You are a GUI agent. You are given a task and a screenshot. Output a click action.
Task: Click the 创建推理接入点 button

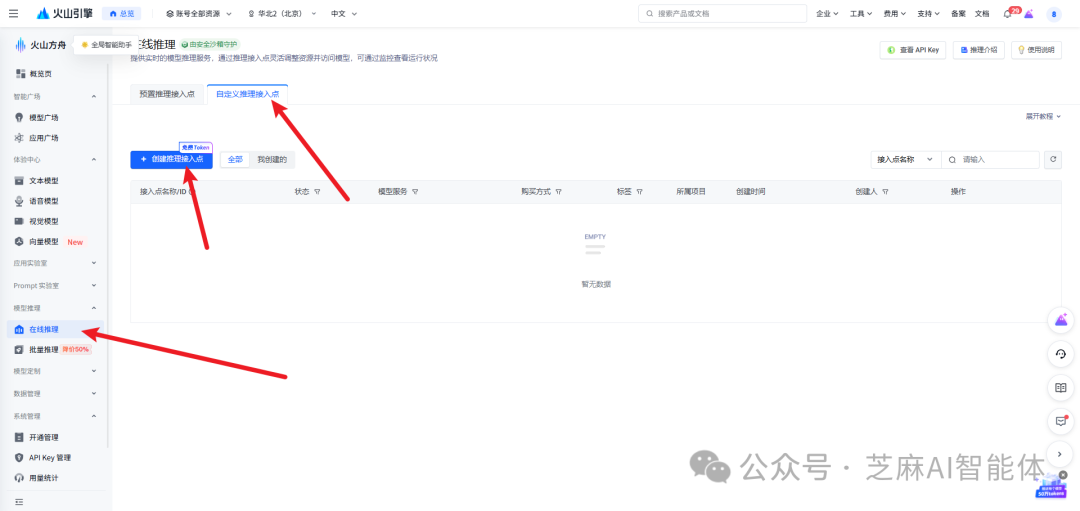click(172, 159)
